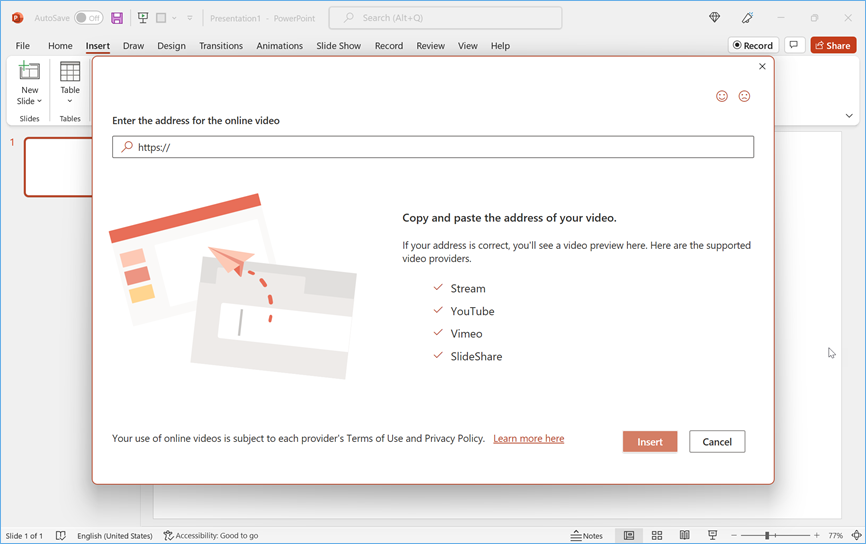Select Normal view button in status bar
866x544 pixels.
(629, 536)
